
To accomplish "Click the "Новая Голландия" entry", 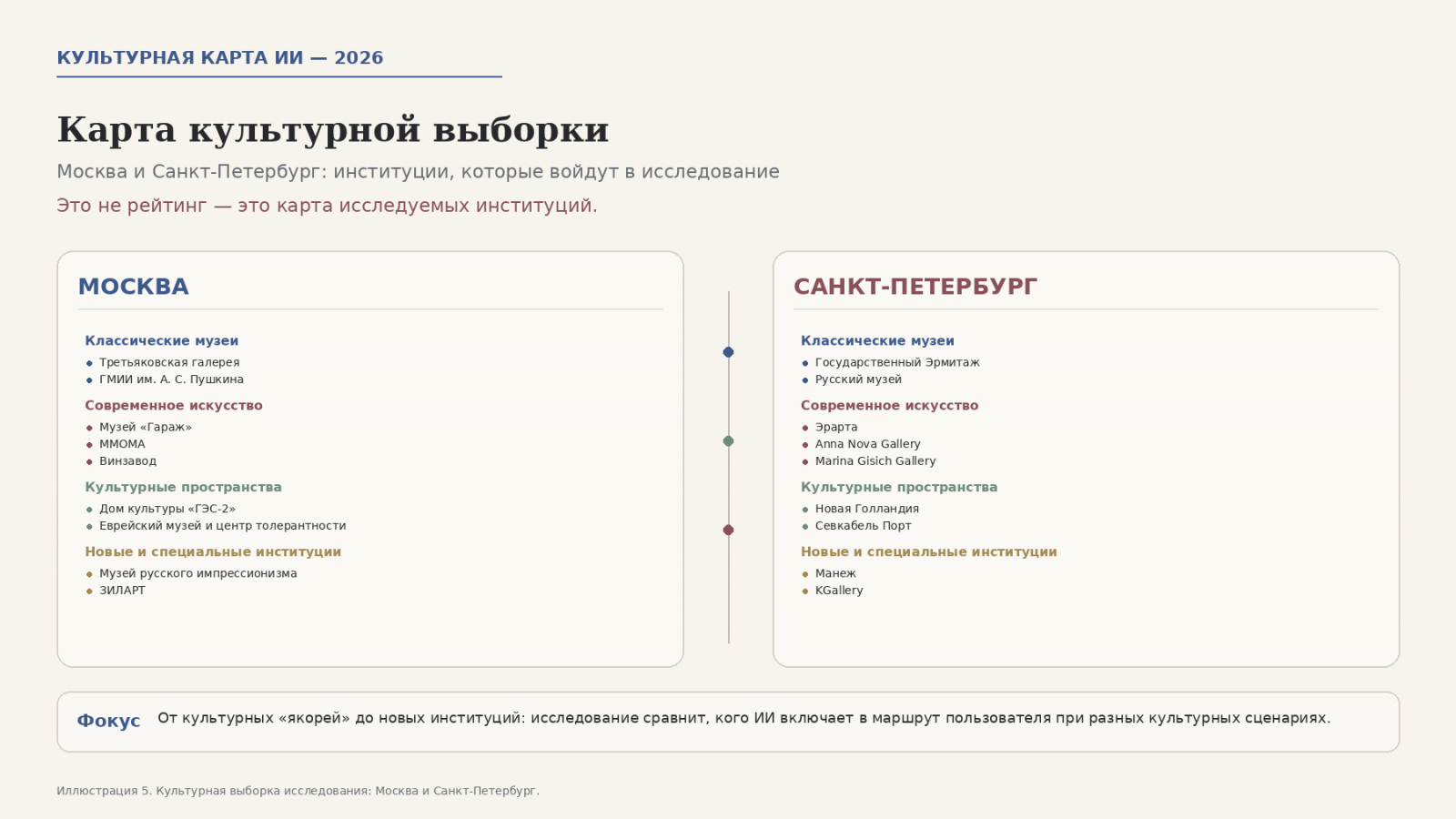I will point(867,509).
